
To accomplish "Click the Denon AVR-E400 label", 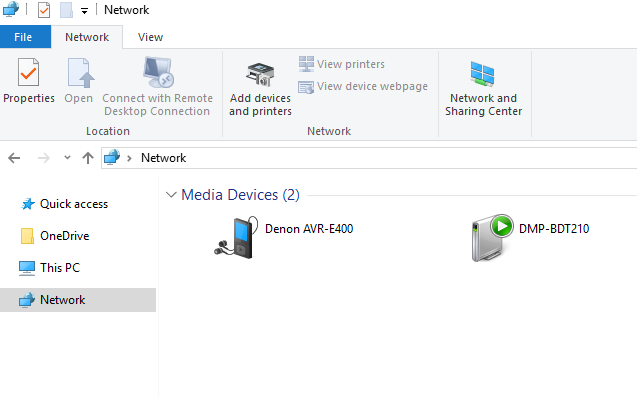I will pos(309,229).
